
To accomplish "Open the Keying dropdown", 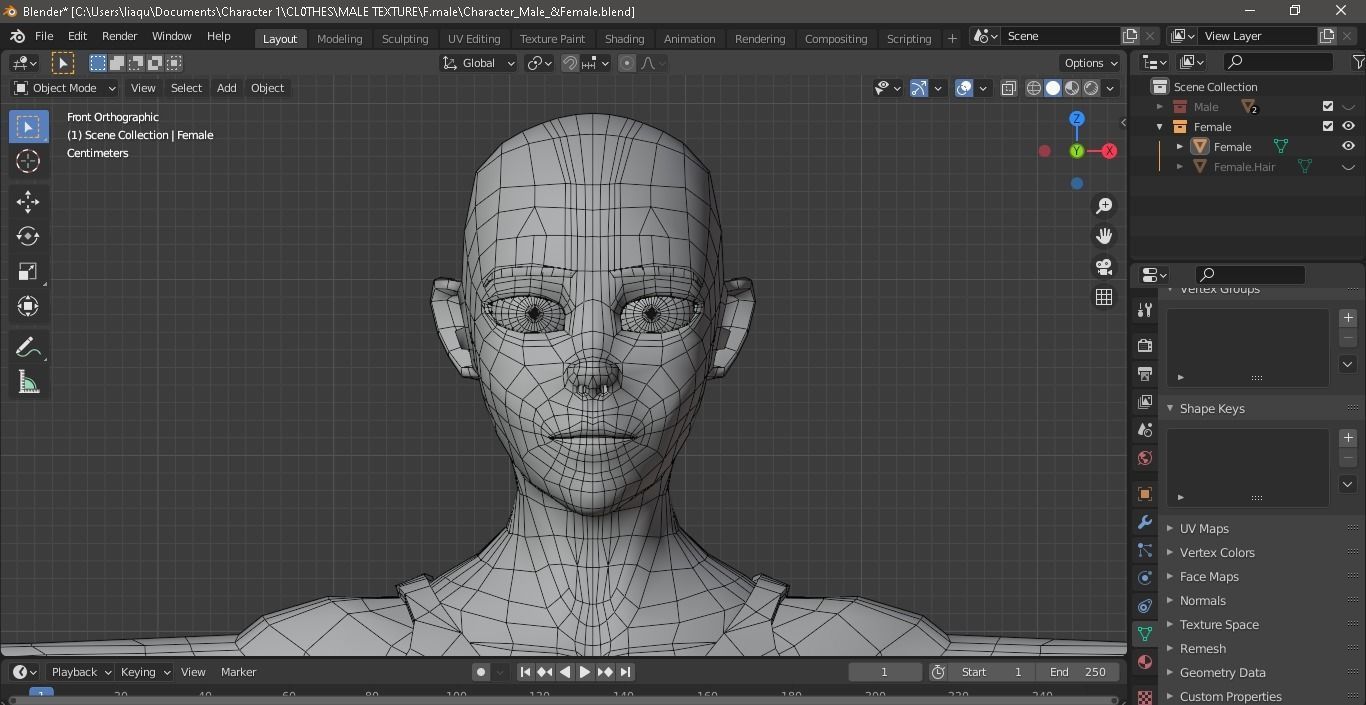I will [144, 672].
